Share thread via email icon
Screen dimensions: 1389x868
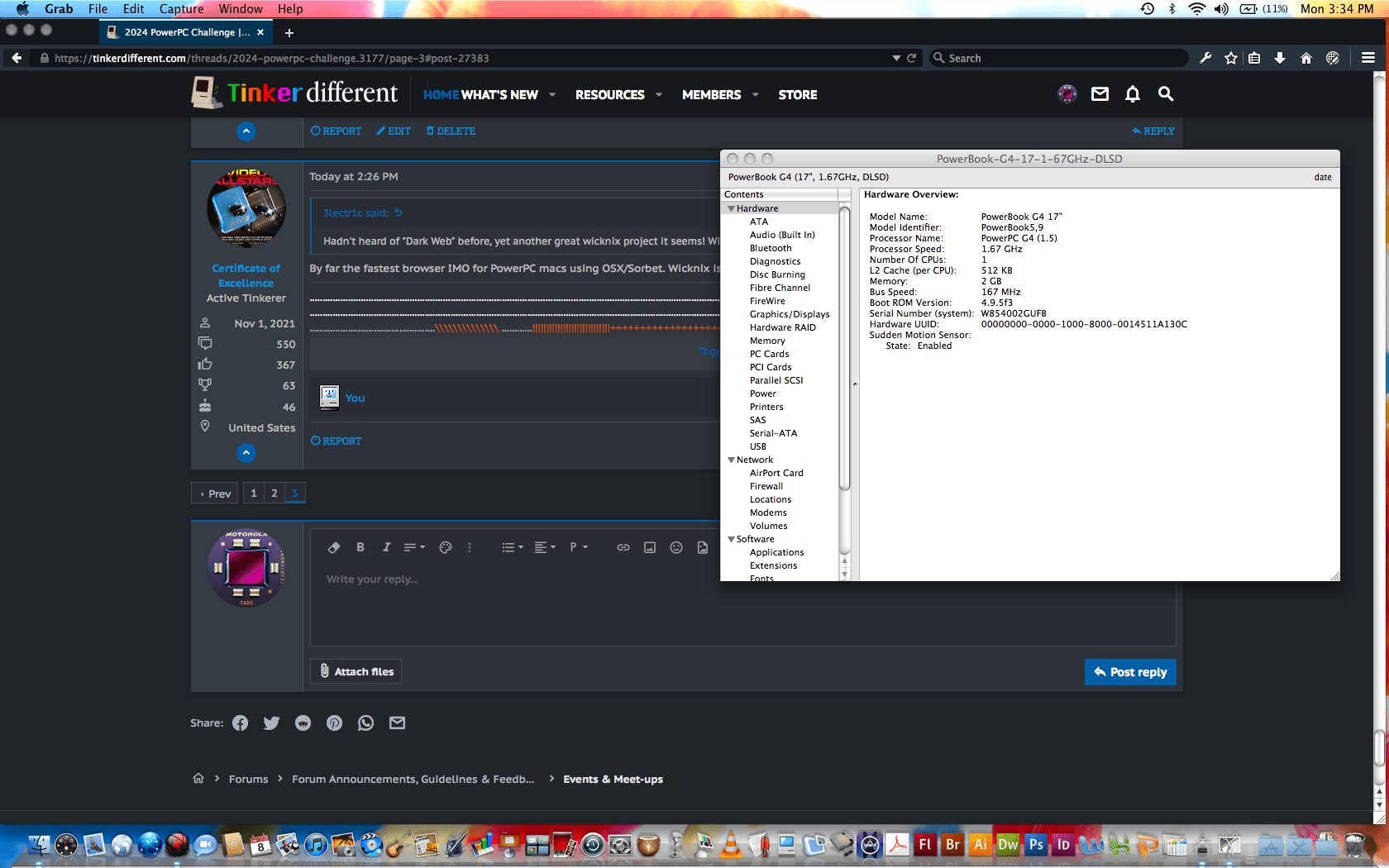(x=398, y=723)
